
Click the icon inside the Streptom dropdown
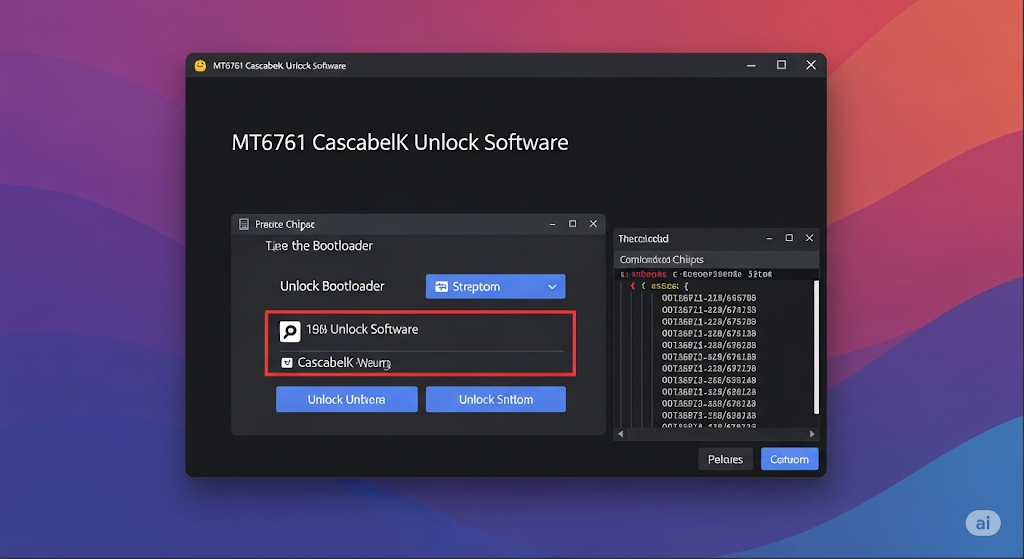(x=441, y=287)
